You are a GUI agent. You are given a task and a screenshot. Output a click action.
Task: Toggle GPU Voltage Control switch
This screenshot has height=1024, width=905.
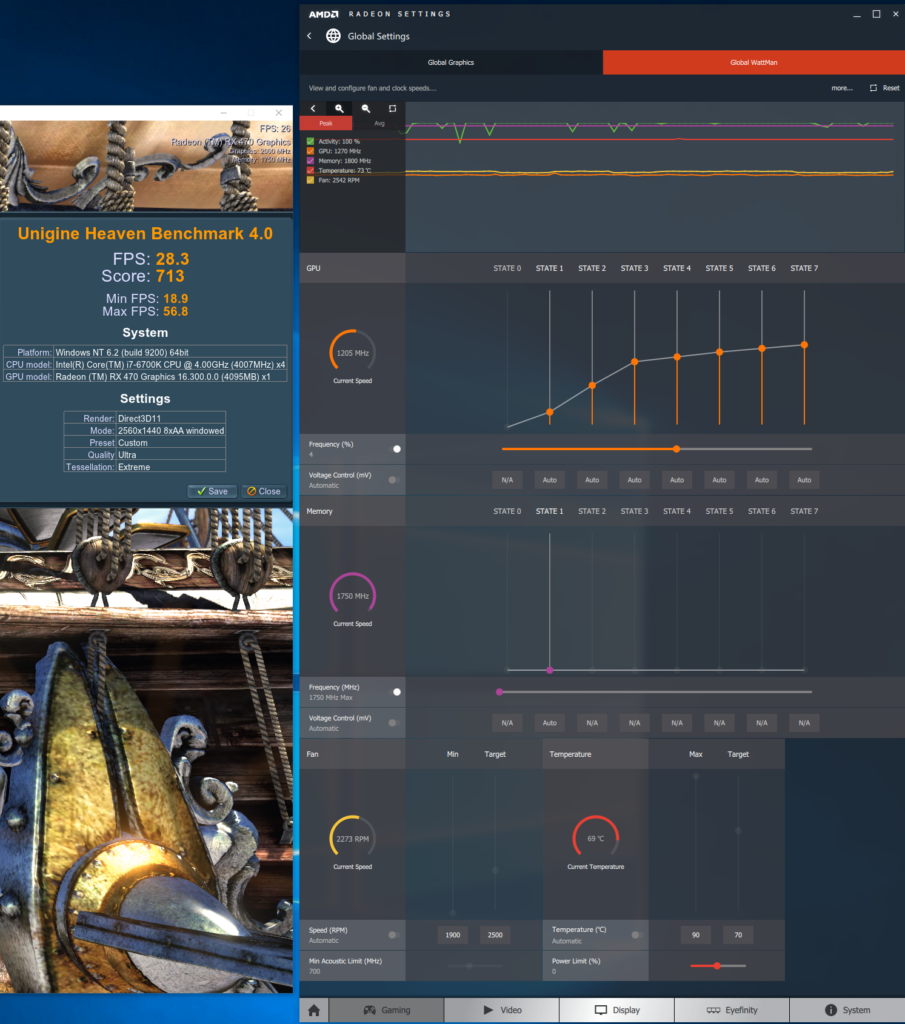point(394,480)
